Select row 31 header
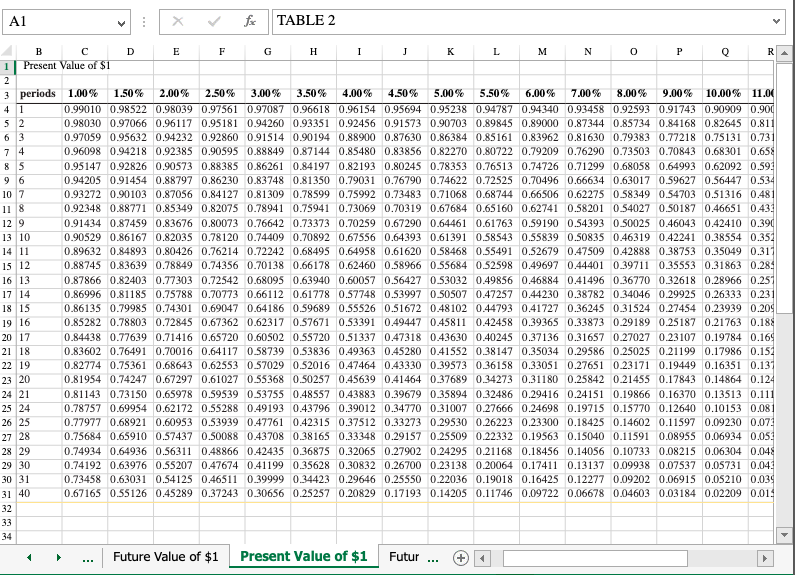 click(x=7, y=494)
